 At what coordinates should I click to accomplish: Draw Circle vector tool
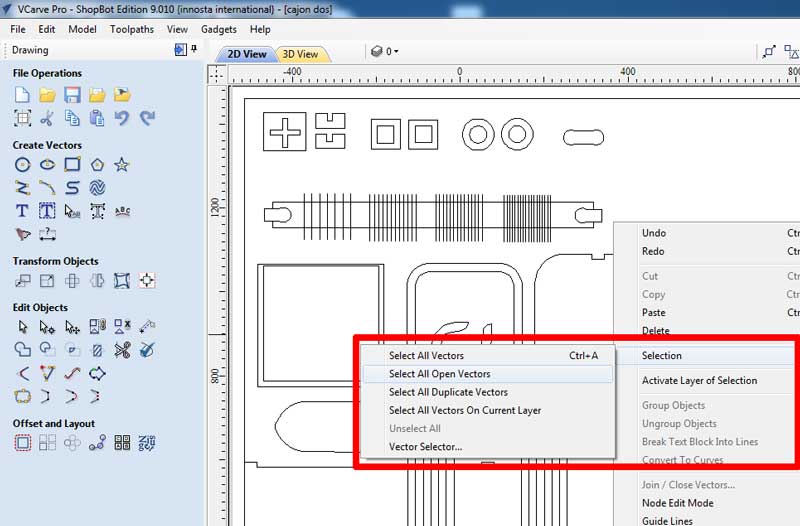tap(22, 164)
